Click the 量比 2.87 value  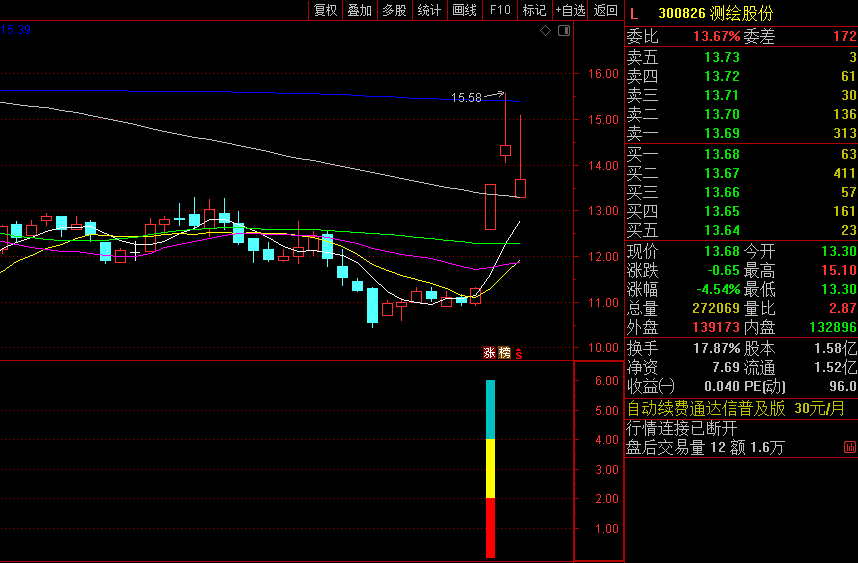coord(843,309)
